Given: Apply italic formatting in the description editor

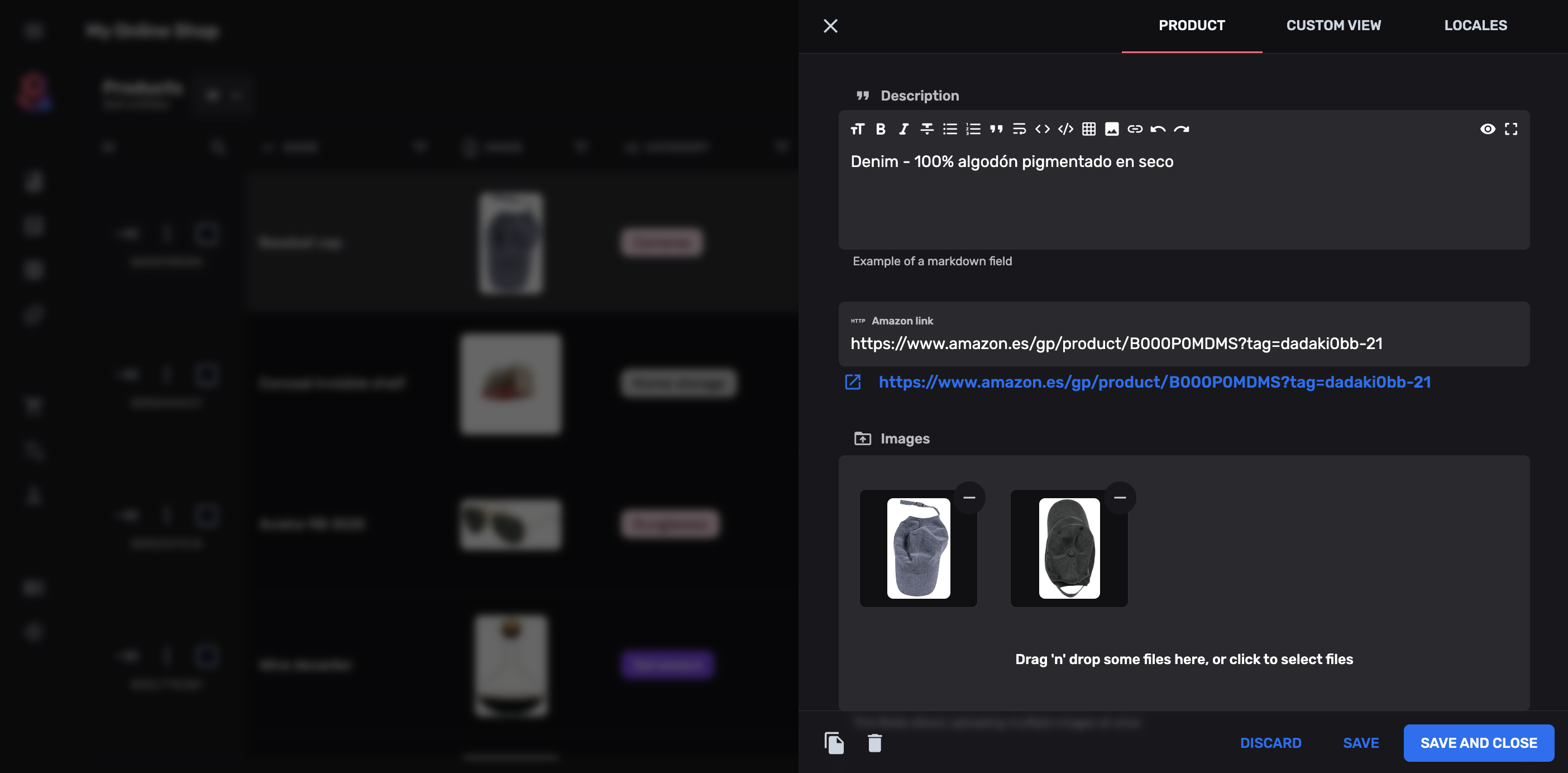Looking at the screenshot, I should click(904, 128).
